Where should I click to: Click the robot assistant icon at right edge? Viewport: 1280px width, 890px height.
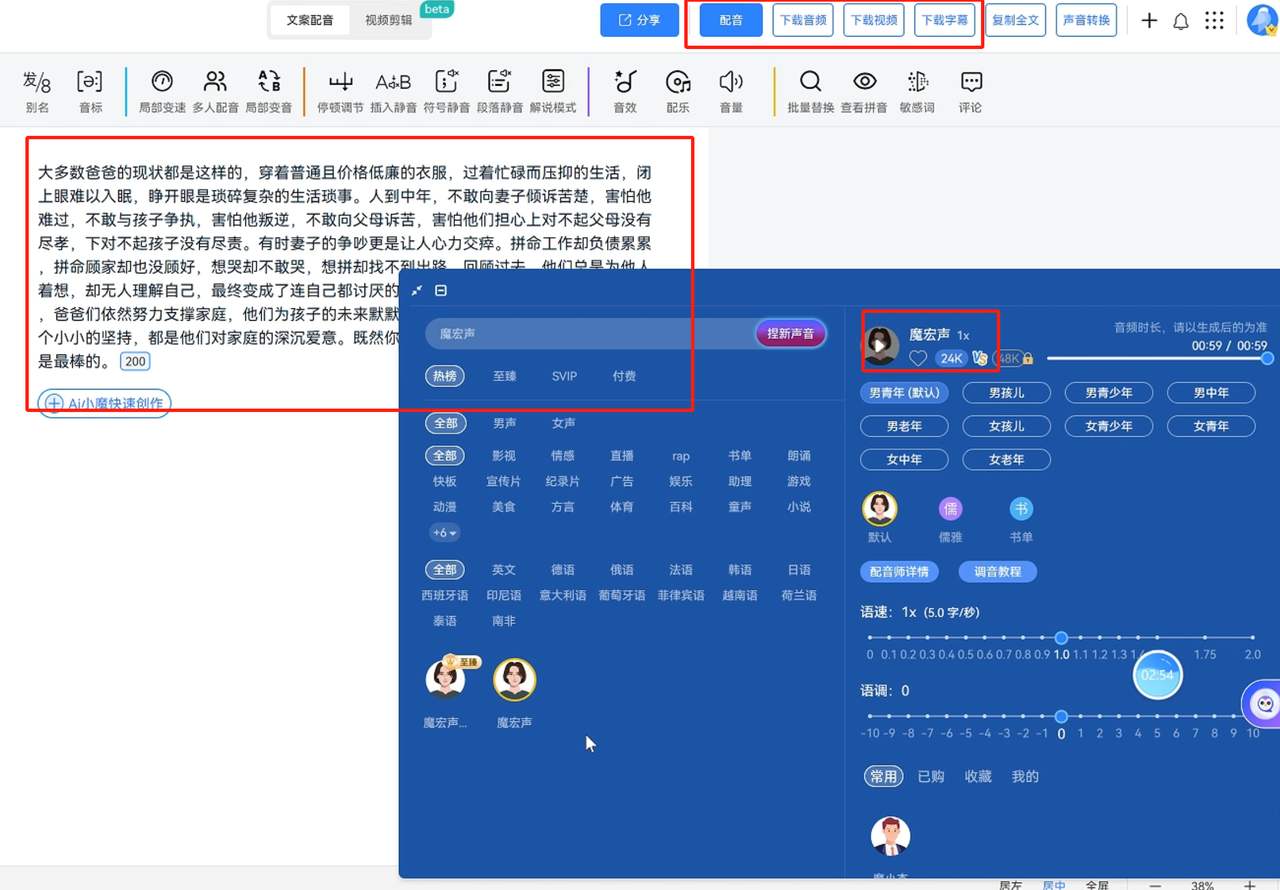pyautogui.click(x=1264, y=703)
